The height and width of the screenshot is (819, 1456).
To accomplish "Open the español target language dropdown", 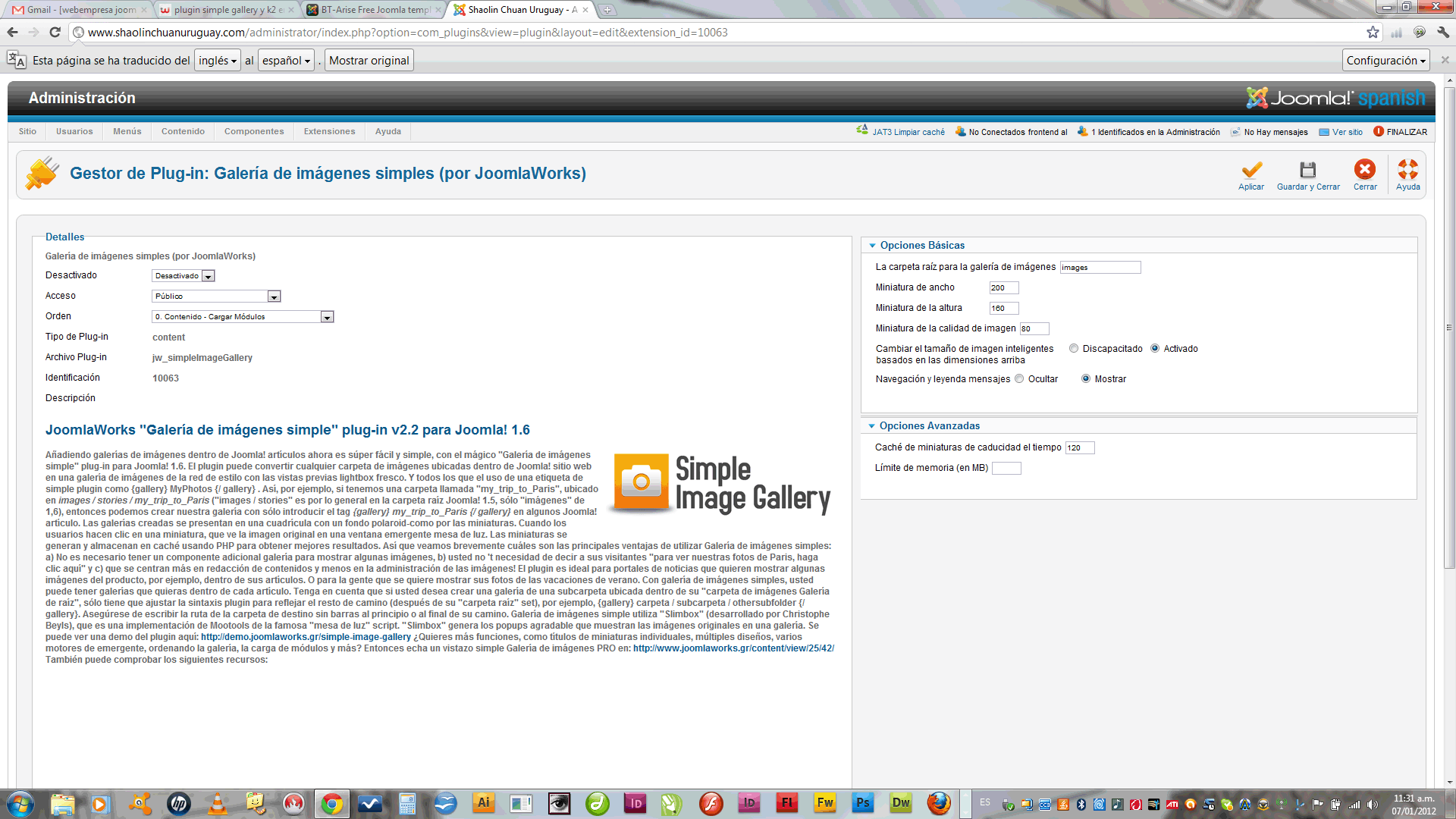I will click(286, 61).
